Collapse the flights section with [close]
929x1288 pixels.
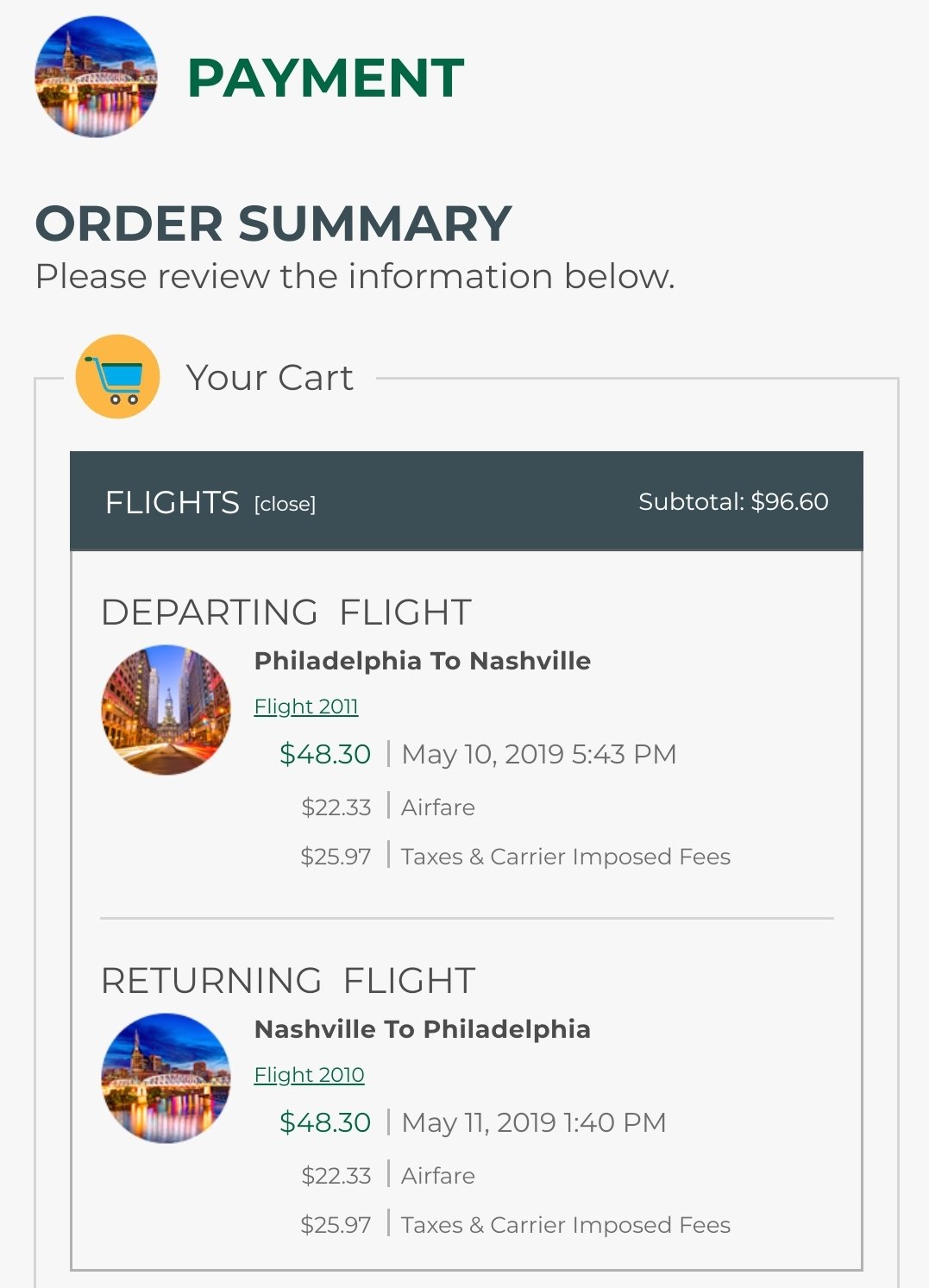click(x=285, y=504)
